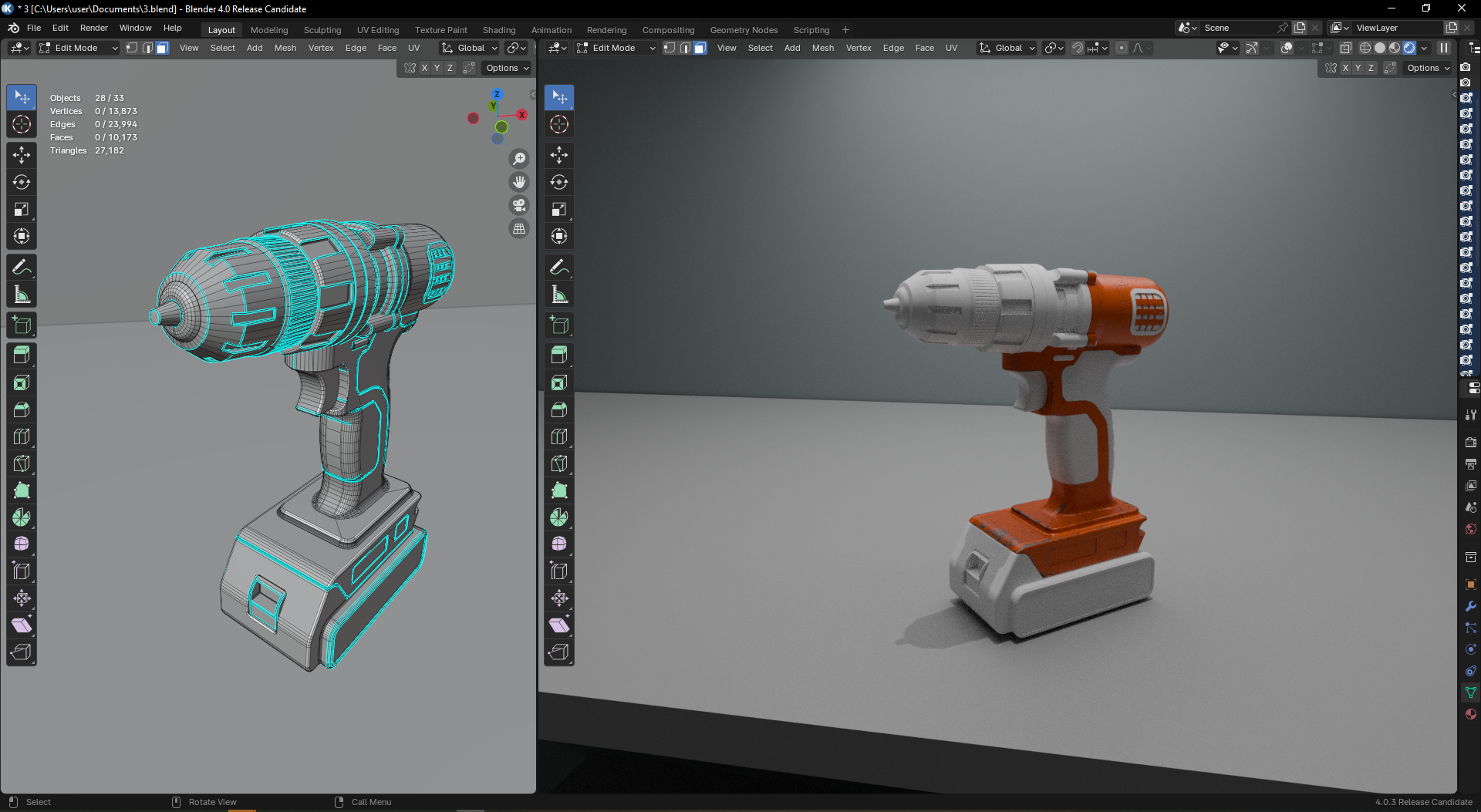Select the Add Cube tool in the left viewport
Image resolution: width=1481 pixels, height=812 pixels.
pos(22,325)
